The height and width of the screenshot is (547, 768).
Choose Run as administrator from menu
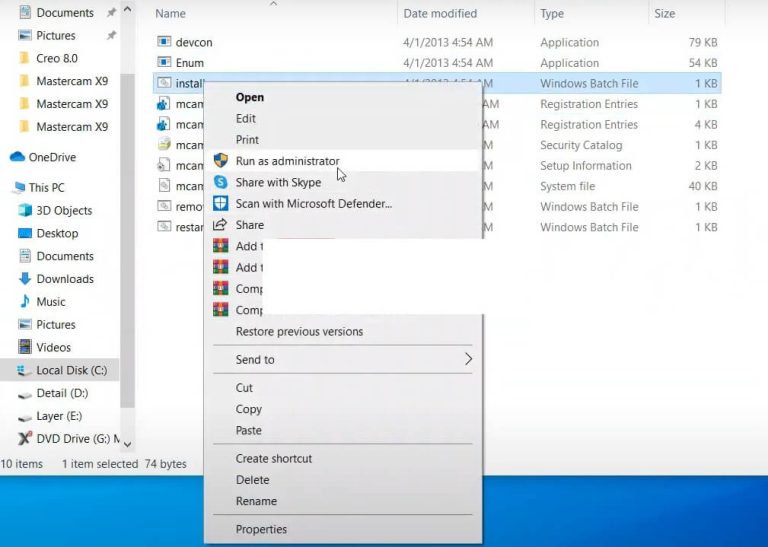pos(287,161)
